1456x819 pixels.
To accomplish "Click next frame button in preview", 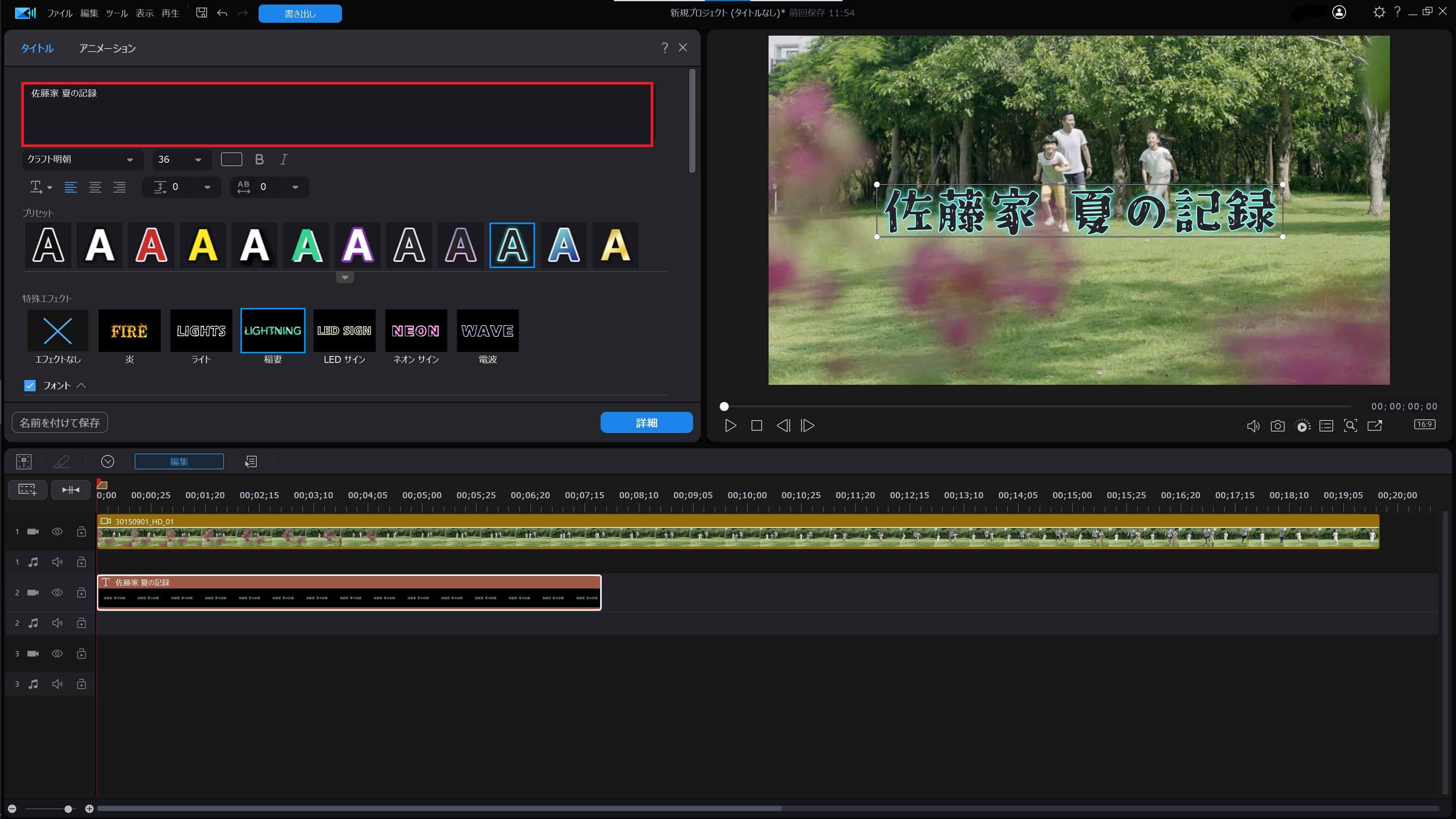I will (x=808, y=425).
